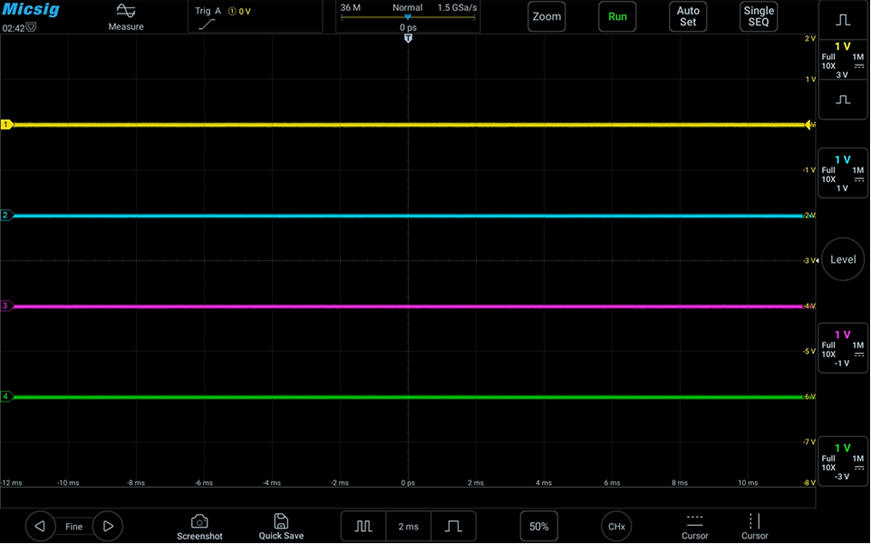Click the yellow channel 1 trace
The width and height of the screenshot is (871, 544).
tap(408, 125)
